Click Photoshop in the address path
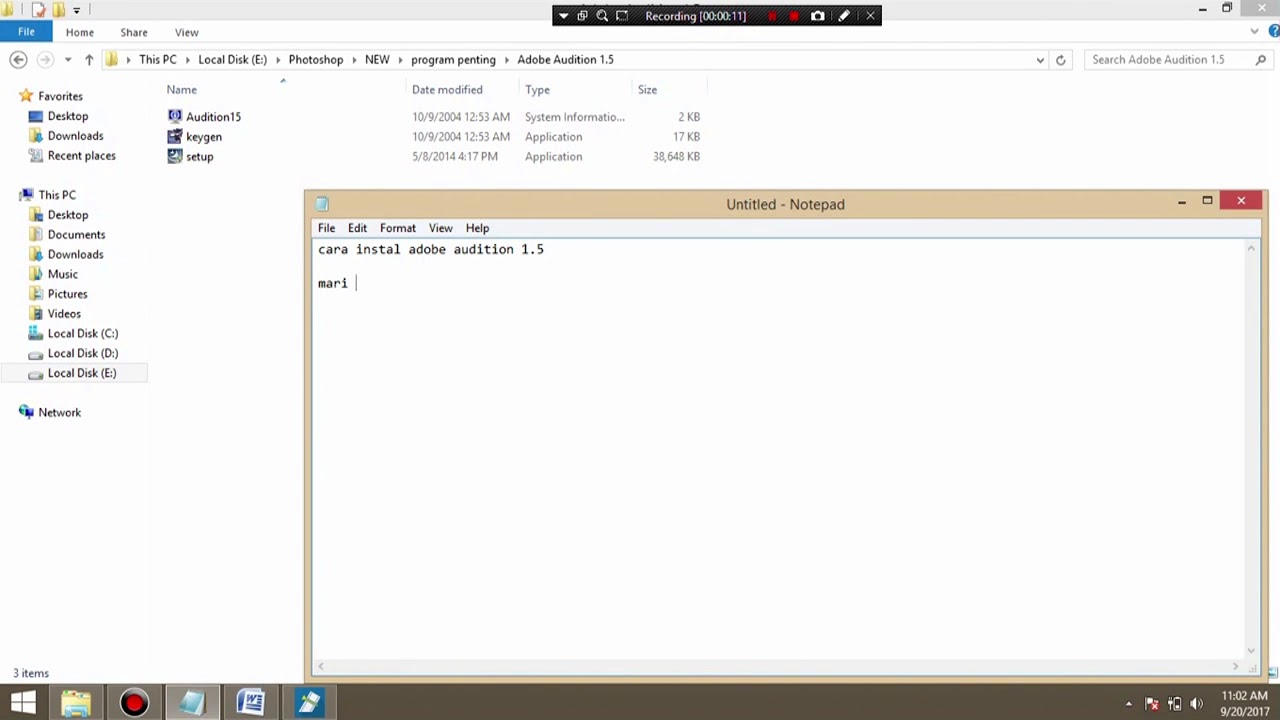 coord(316,60)
